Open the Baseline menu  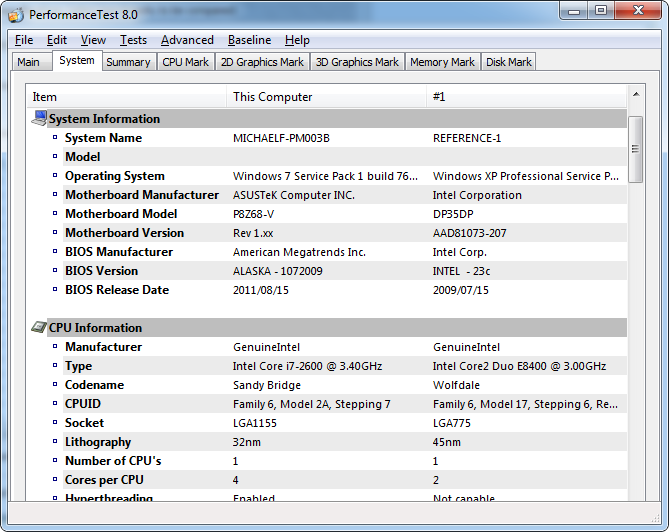[249, 40]
